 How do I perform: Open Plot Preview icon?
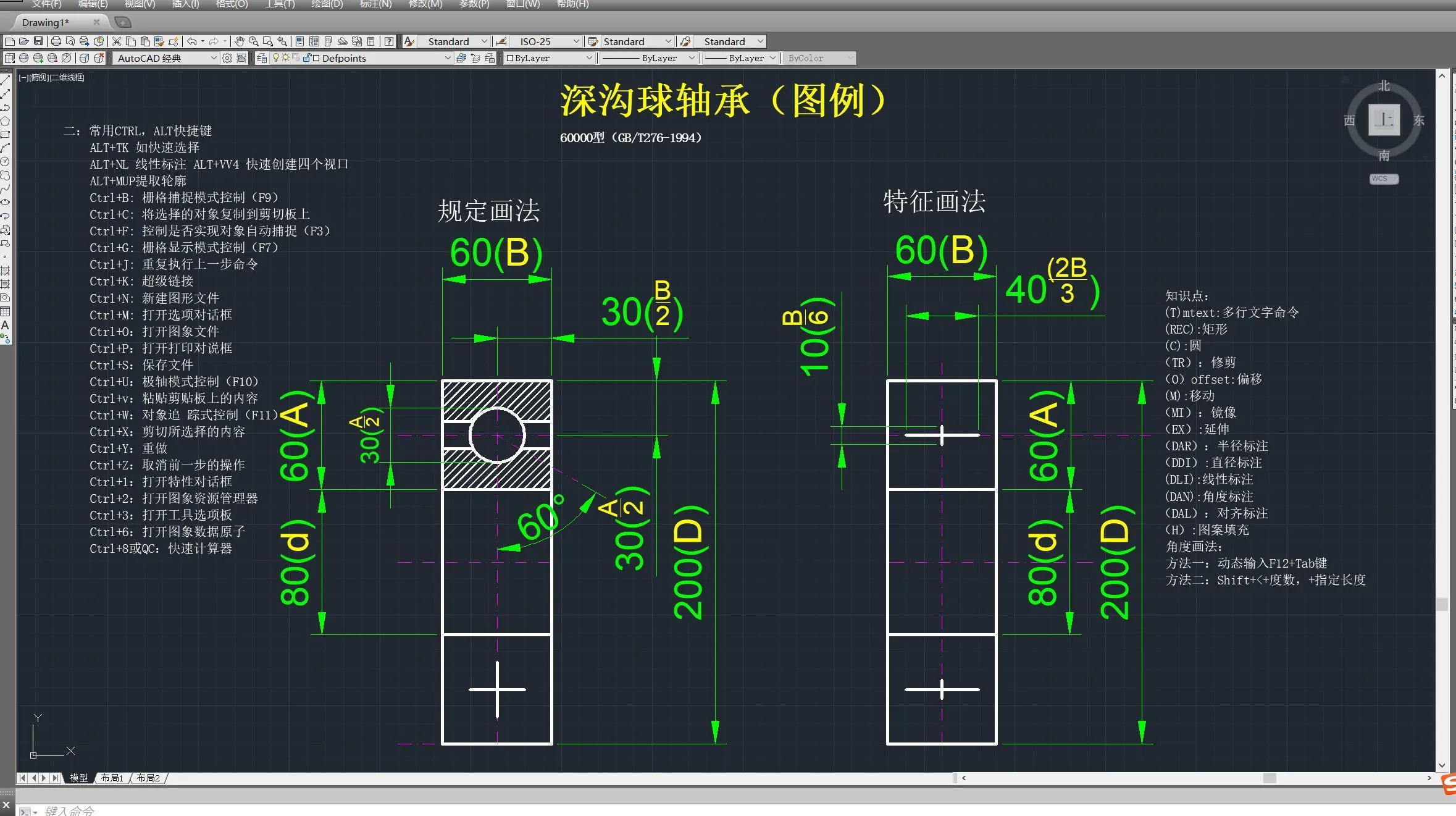click(70, 41)
